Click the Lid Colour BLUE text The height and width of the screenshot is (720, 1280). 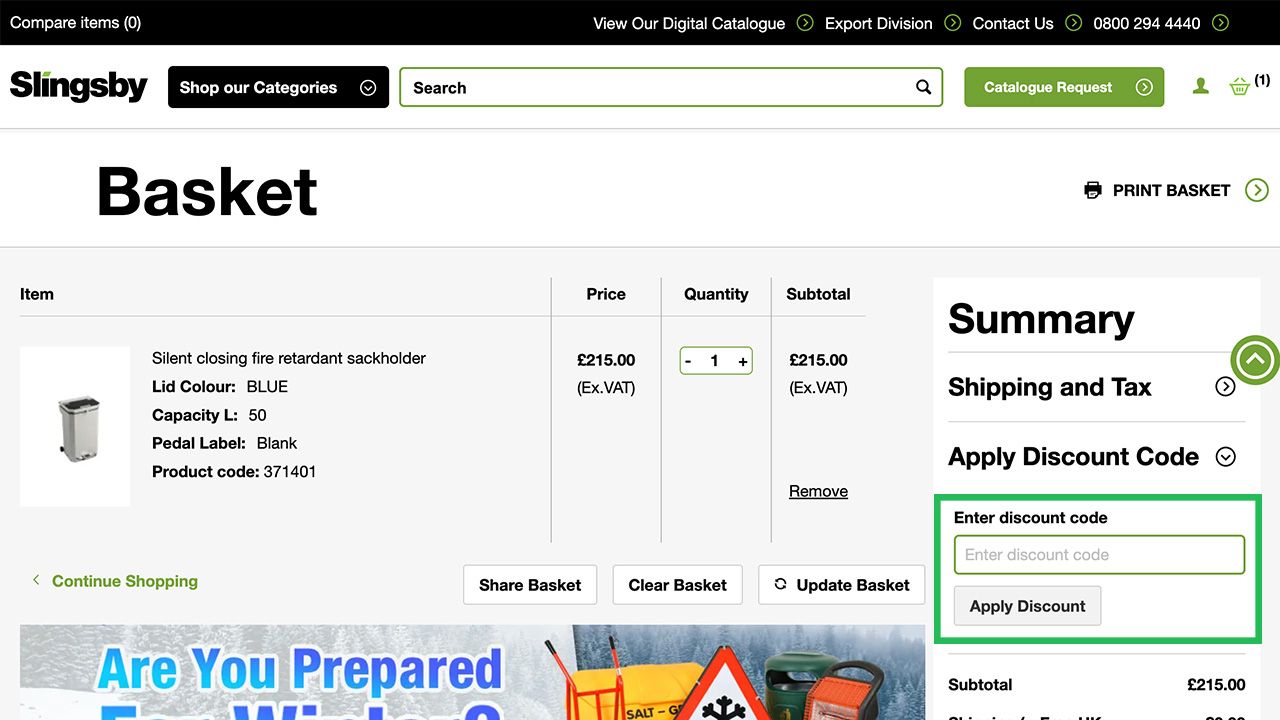point(220,386)
